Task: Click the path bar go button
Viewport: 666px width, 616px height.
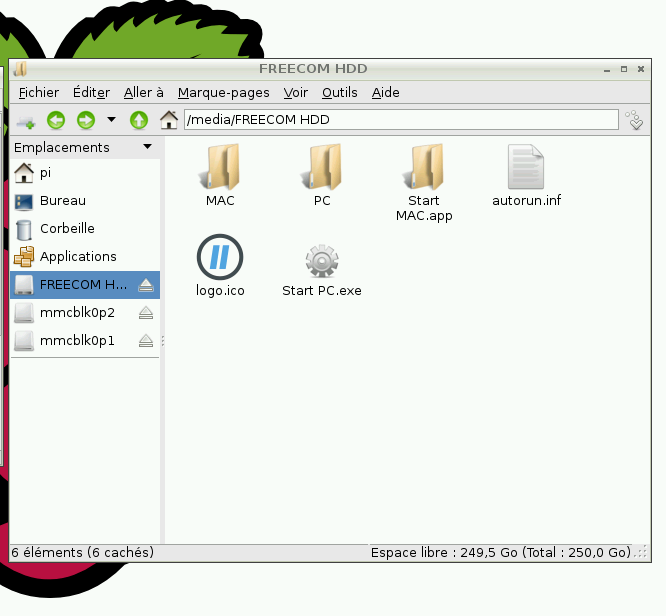Action: (x=636, y=120)
